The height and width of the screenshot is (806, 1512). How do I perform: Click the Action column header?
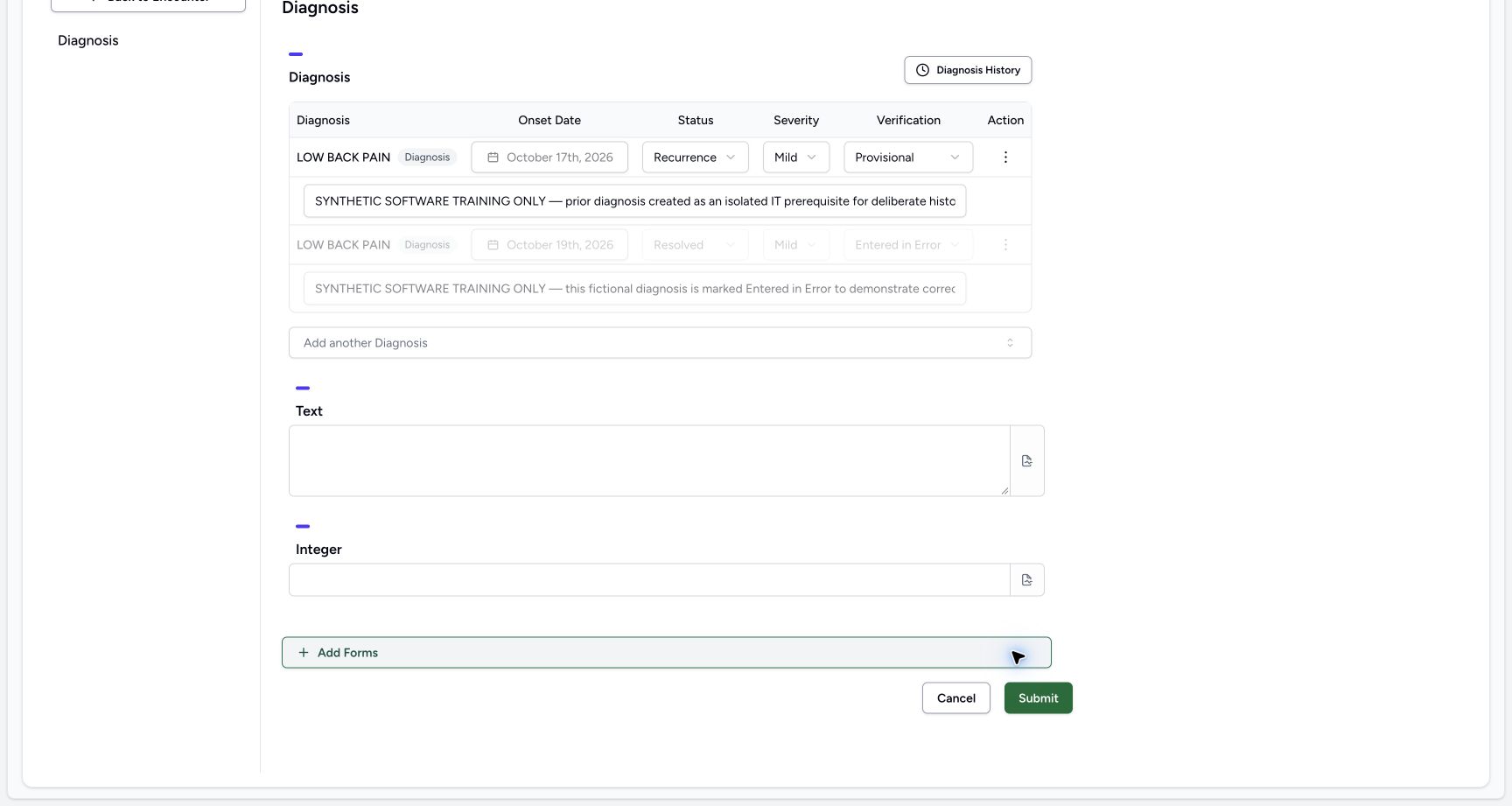[x=1005, y=120]
